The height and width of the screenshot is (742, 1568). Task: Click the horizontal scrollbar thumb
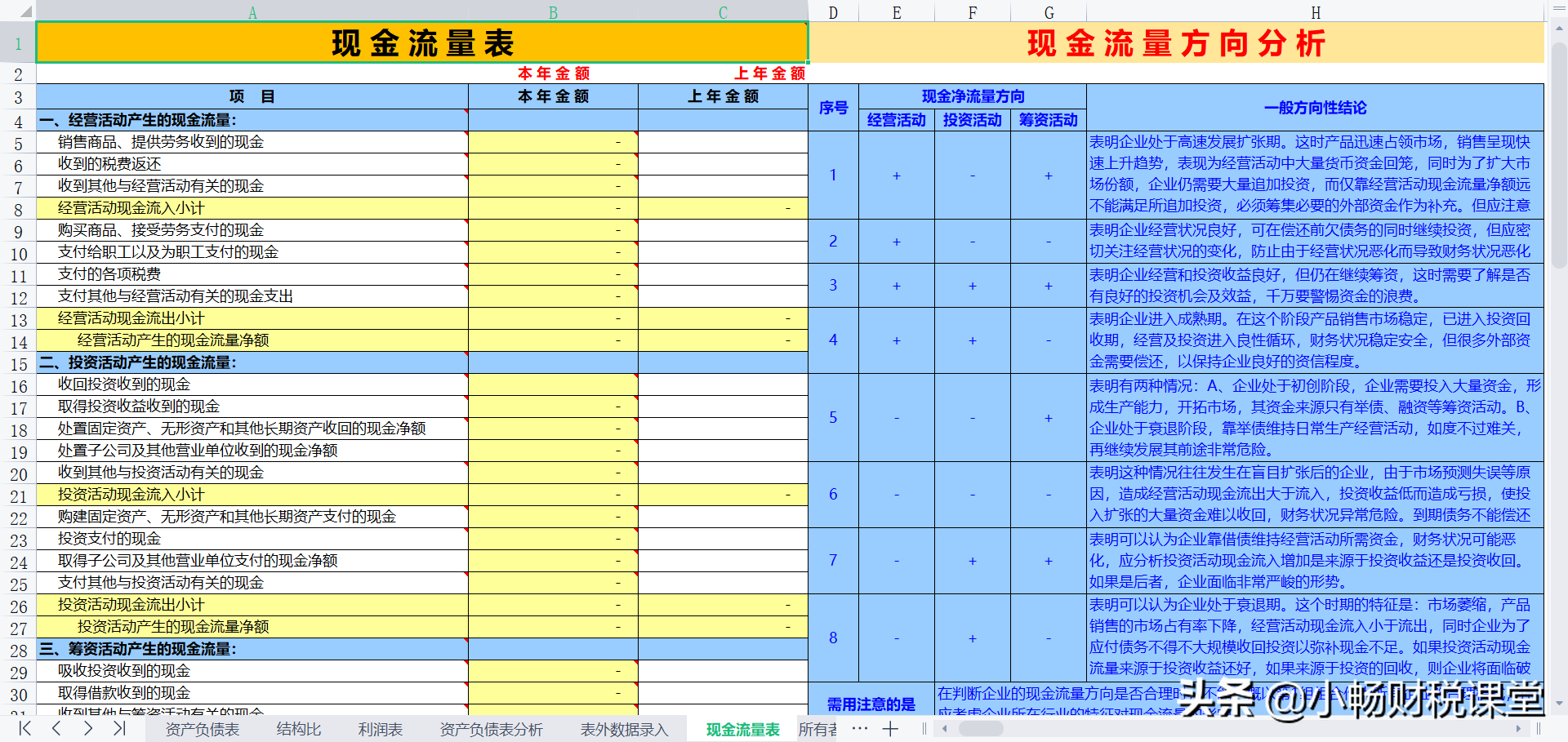[981, 729]
